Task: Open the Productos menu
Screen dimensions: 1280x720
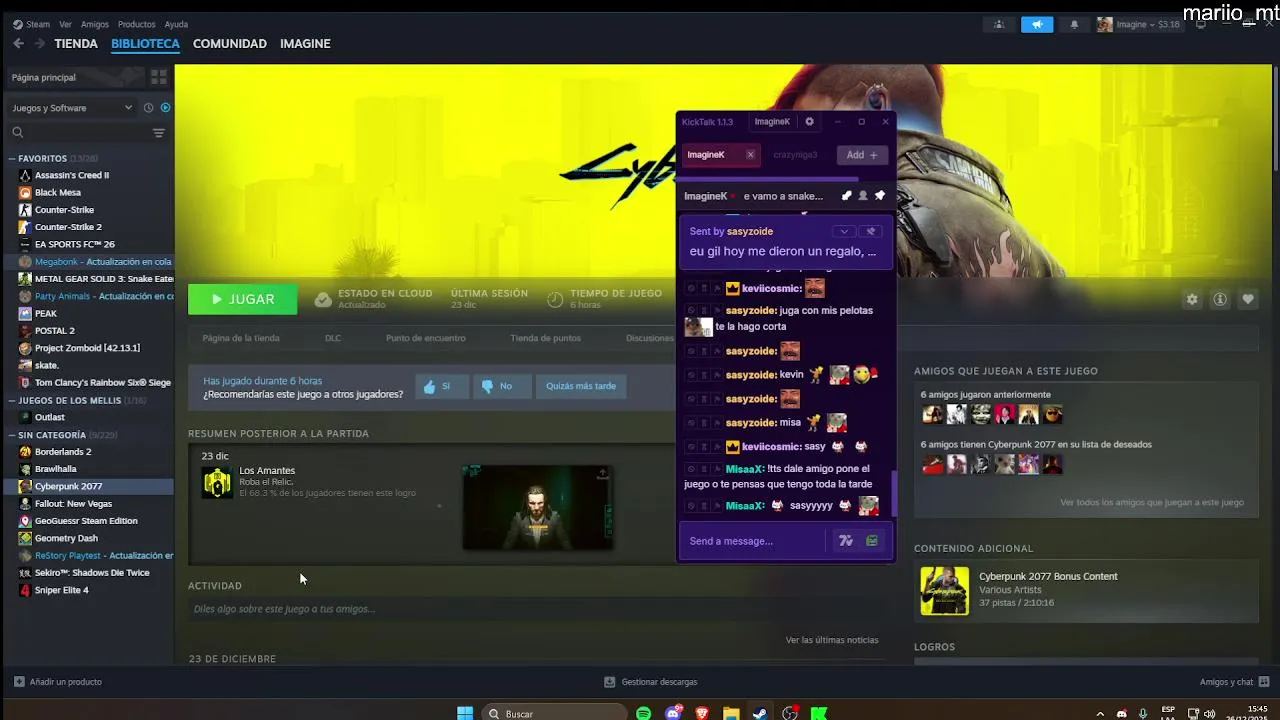Action: coord(136,24)
